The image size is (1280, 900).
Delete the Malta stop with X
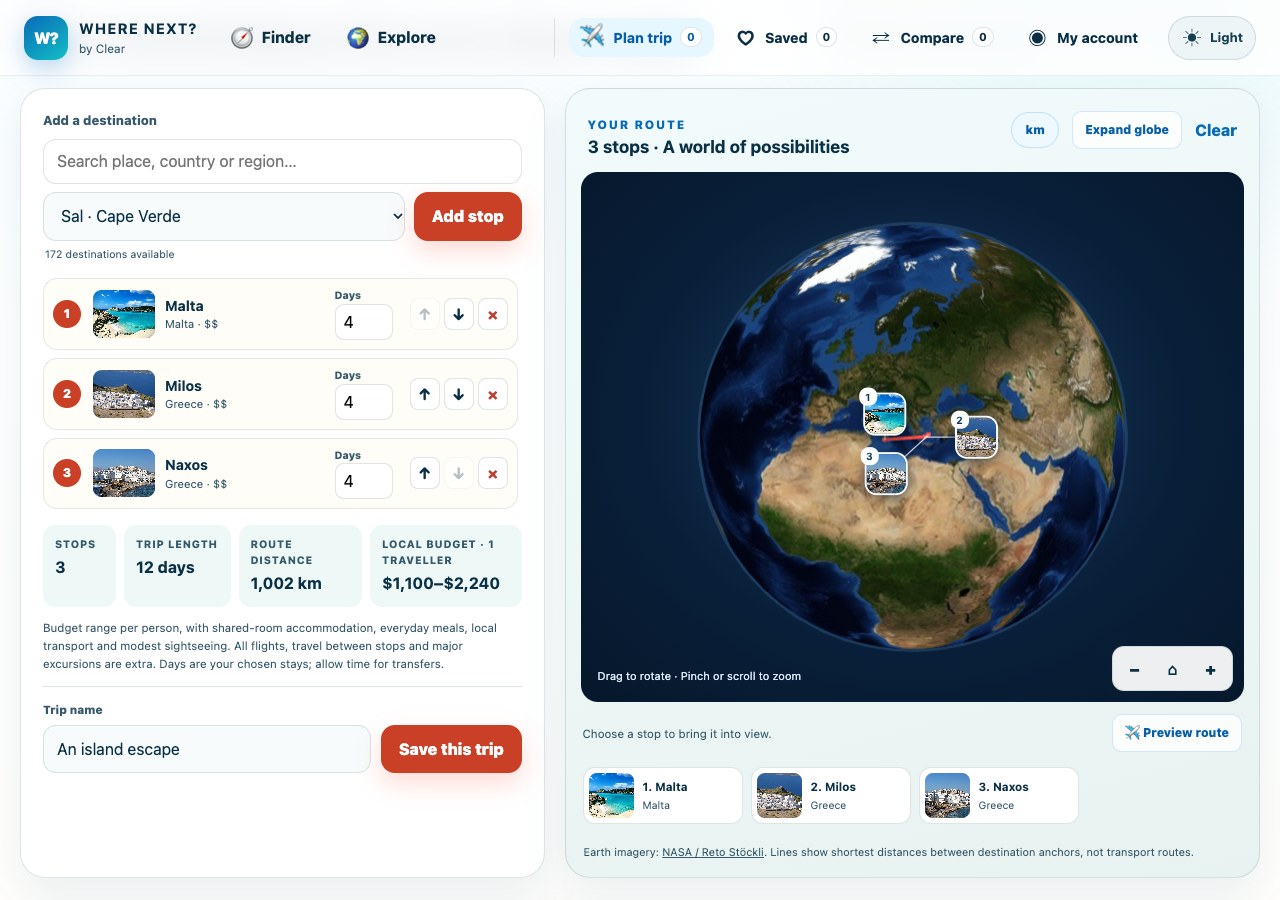(x=492, y=315)
